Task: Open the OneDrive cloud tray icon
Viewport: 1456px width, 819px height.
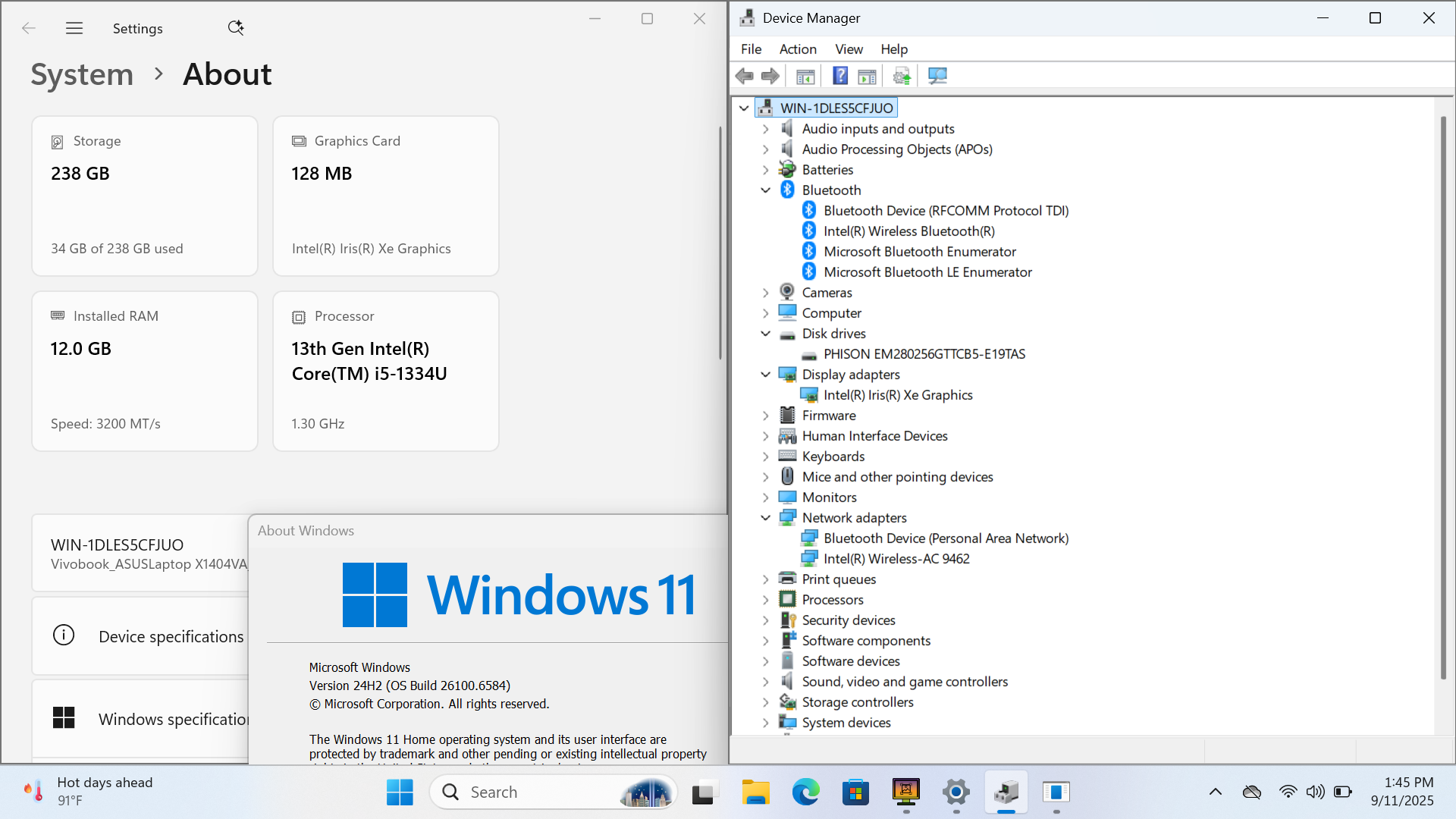Action: point(1252,792)
